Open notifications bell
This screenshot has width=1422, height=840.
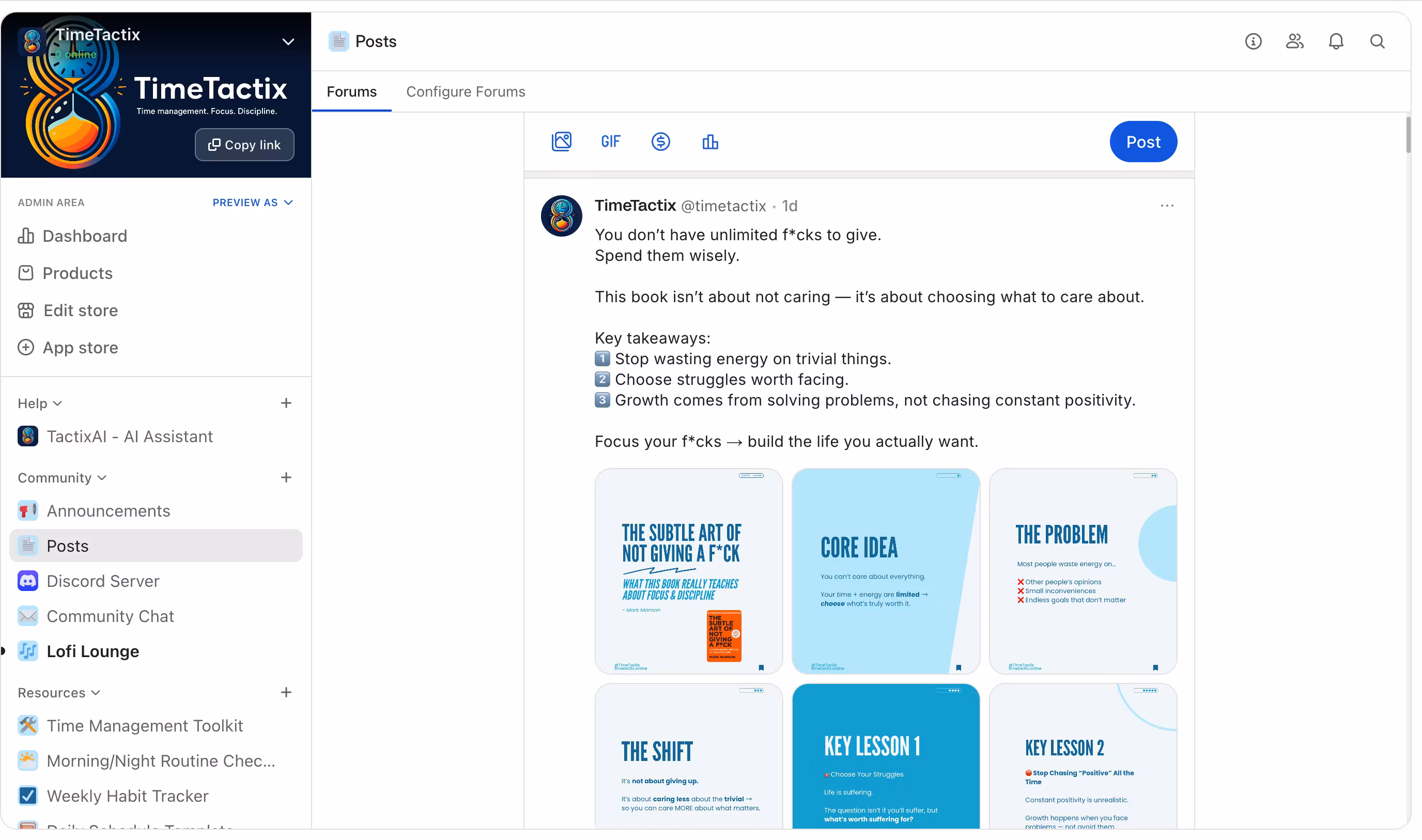(x=1336, y=41)
